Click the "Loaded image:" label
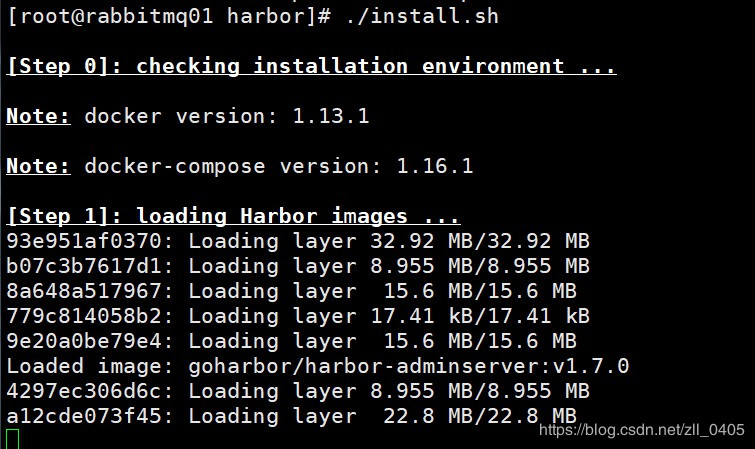This screenshot has height=449, width=755. tap(87, 366)
